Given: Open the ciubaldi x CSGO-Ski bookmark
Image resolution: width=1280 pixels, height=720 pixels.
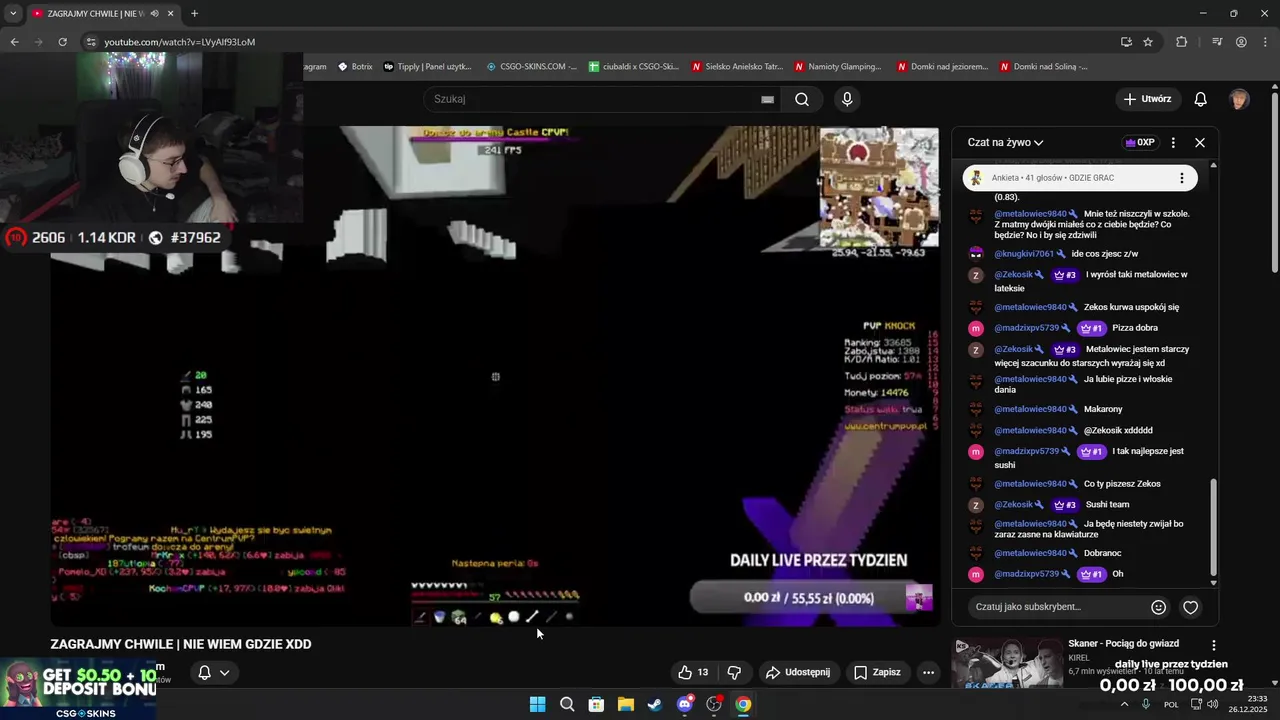Looking at the screenshot, I should pyautogui.click(x=634, y=67).
